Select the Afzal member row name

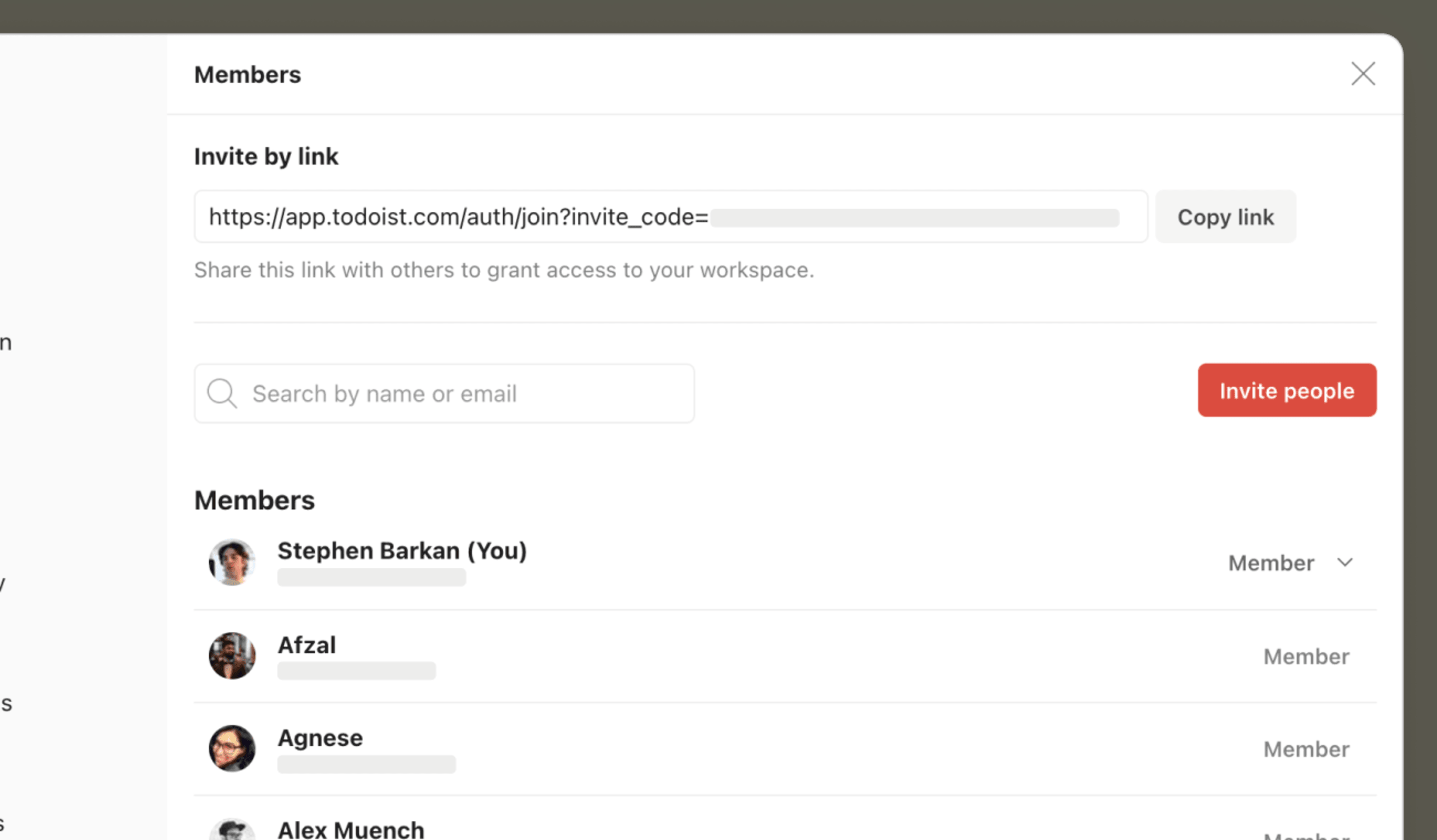307,645
